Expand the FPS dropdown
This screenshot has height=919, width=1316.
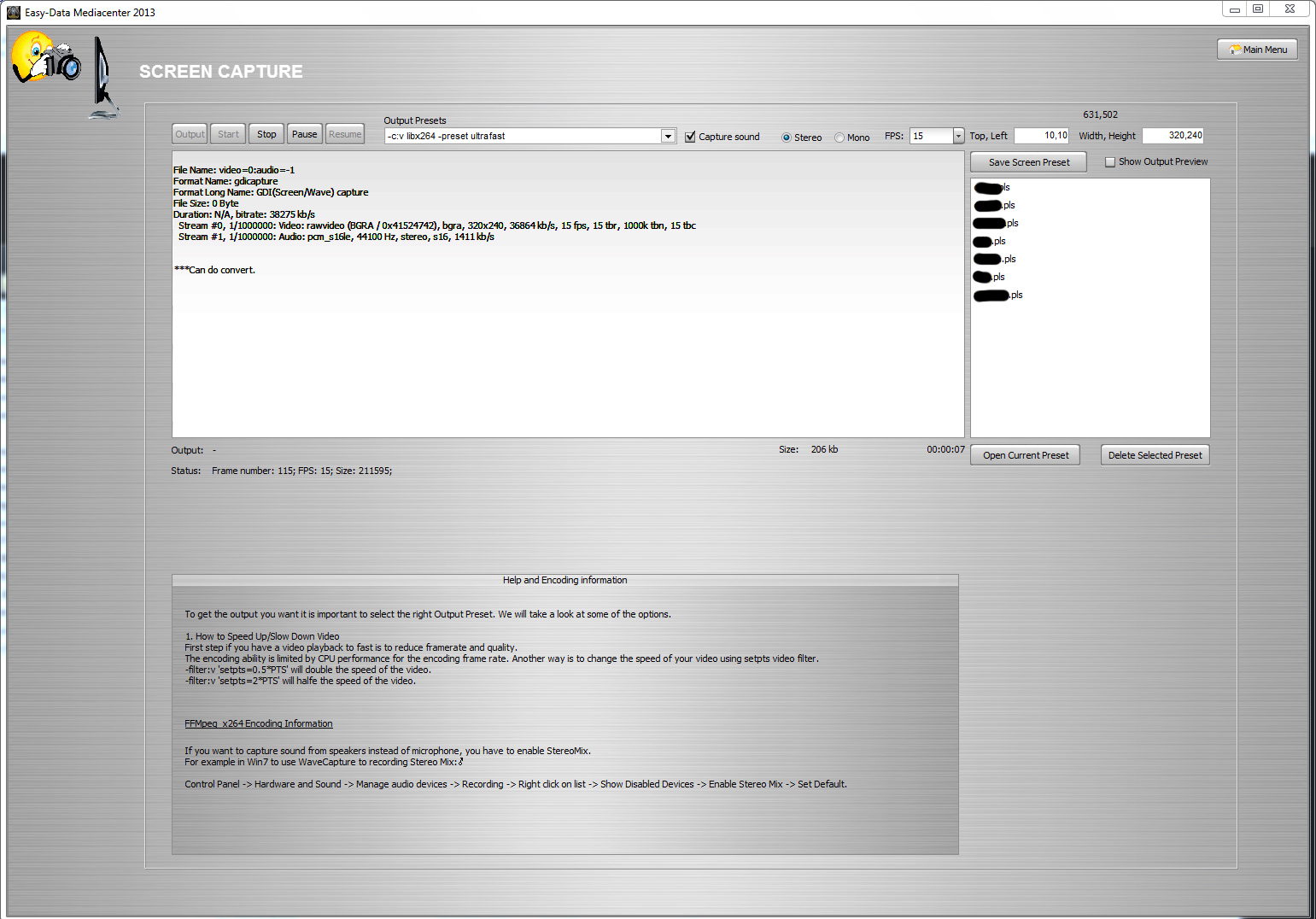tap(958, 136)
